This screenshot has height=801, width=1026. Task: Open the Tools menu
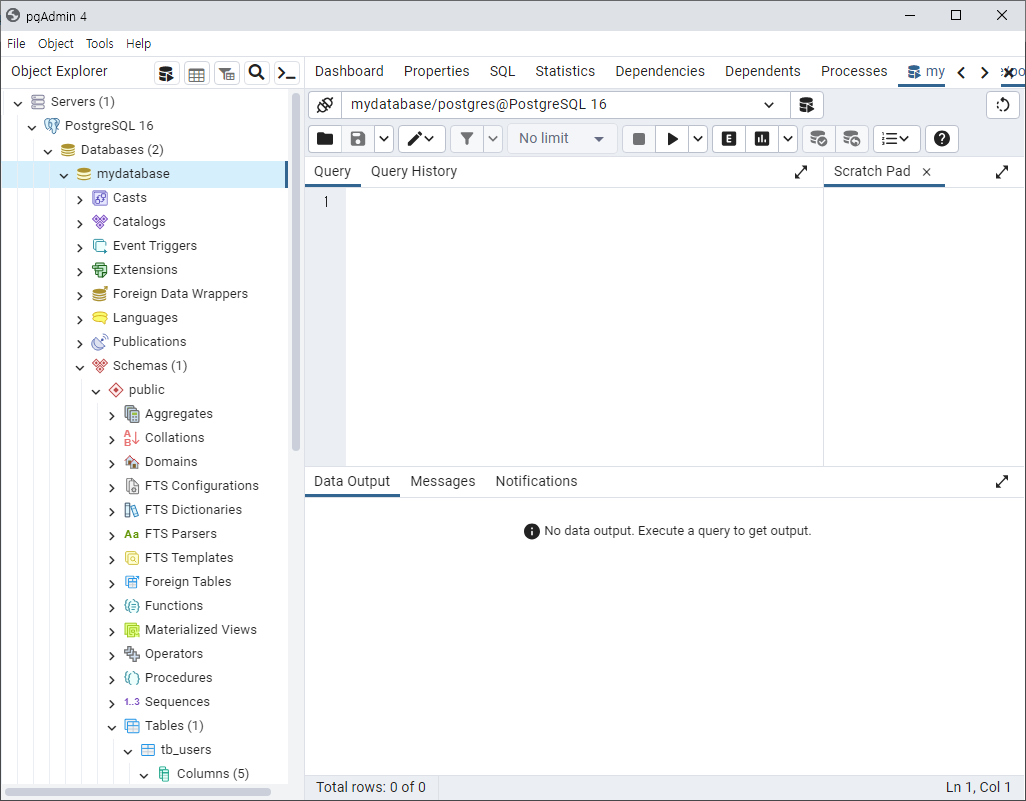99,43
